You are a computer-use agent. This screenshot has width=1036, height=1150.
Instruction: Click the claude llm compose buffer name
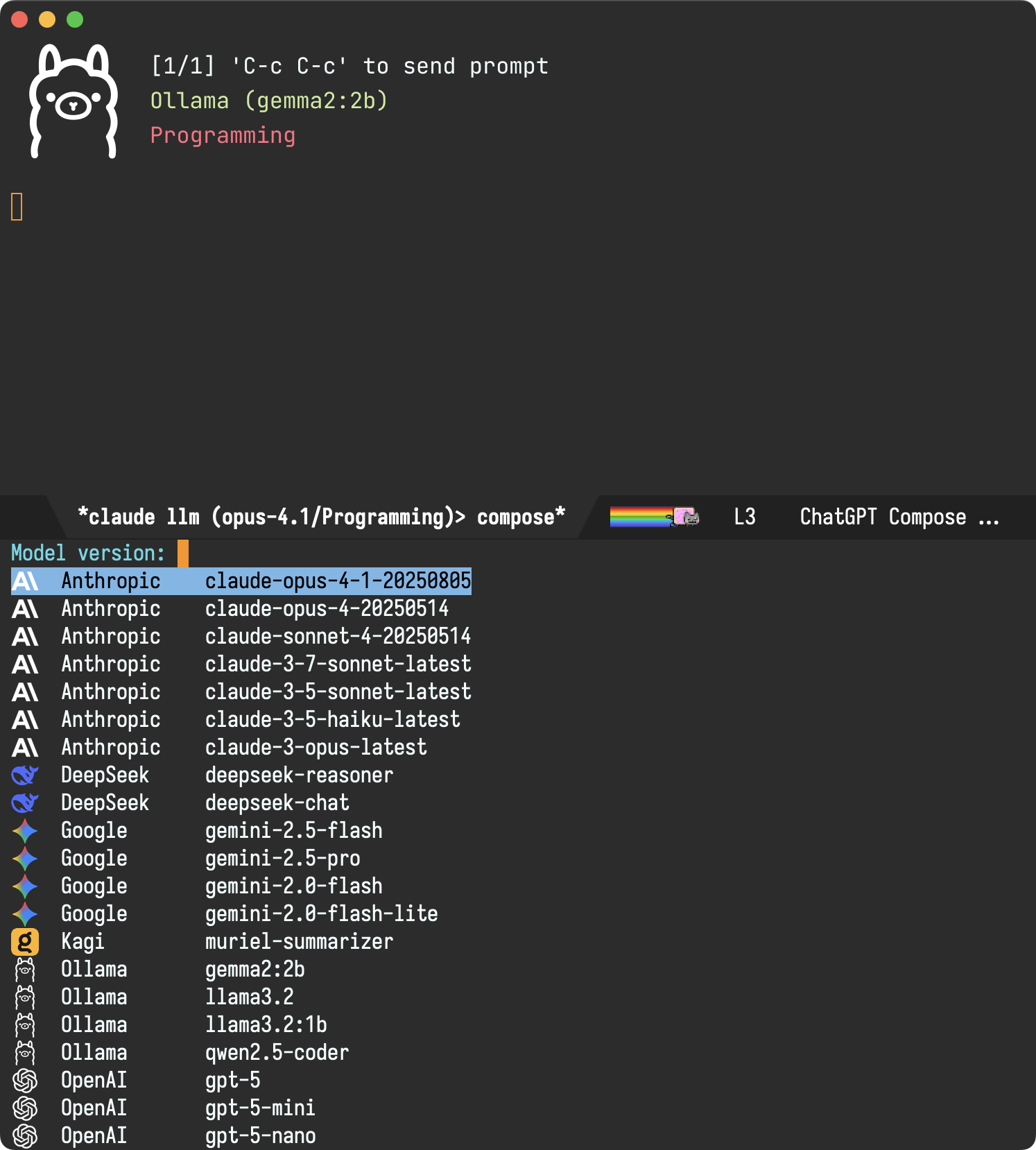click(322, 517)
